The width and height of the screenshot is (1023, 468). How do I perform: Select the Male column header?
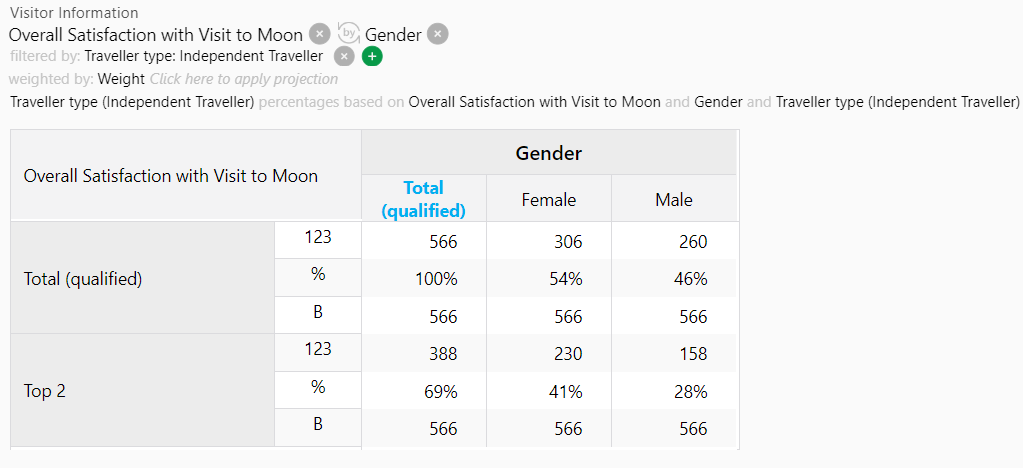pos(674,199)
